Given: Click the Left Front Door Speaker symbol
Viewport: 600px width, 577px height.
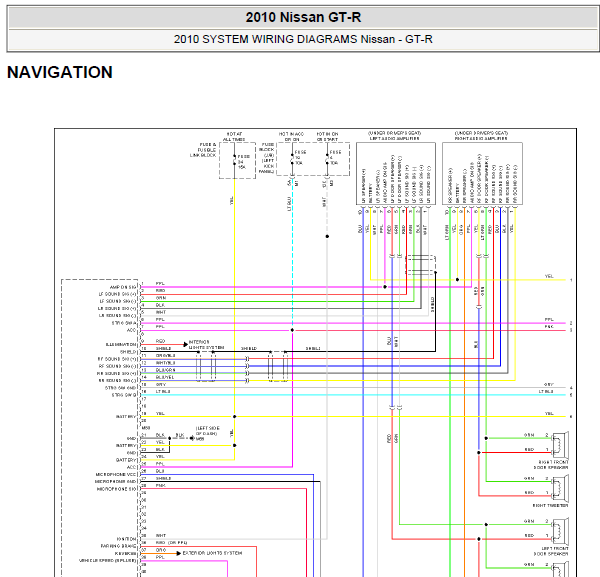Looking at the screenshot, I should (560, 531).
